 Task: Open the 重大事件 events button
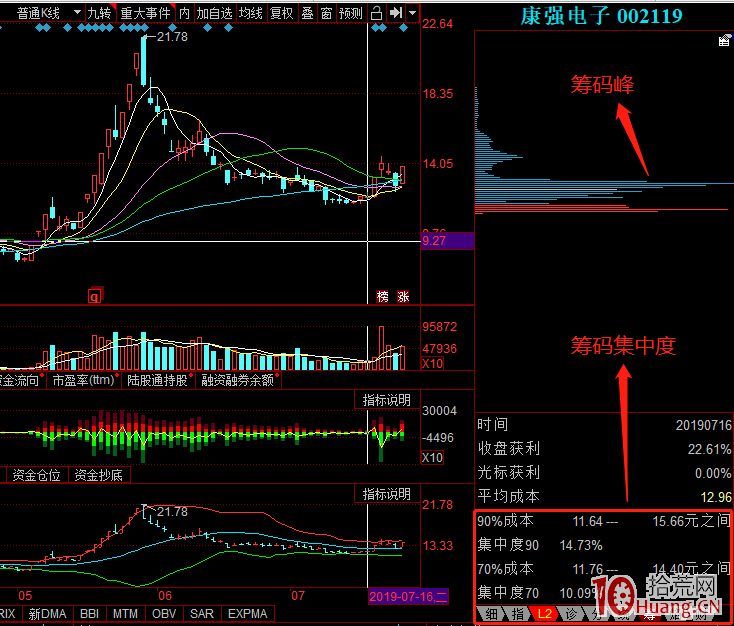point(146,13)
